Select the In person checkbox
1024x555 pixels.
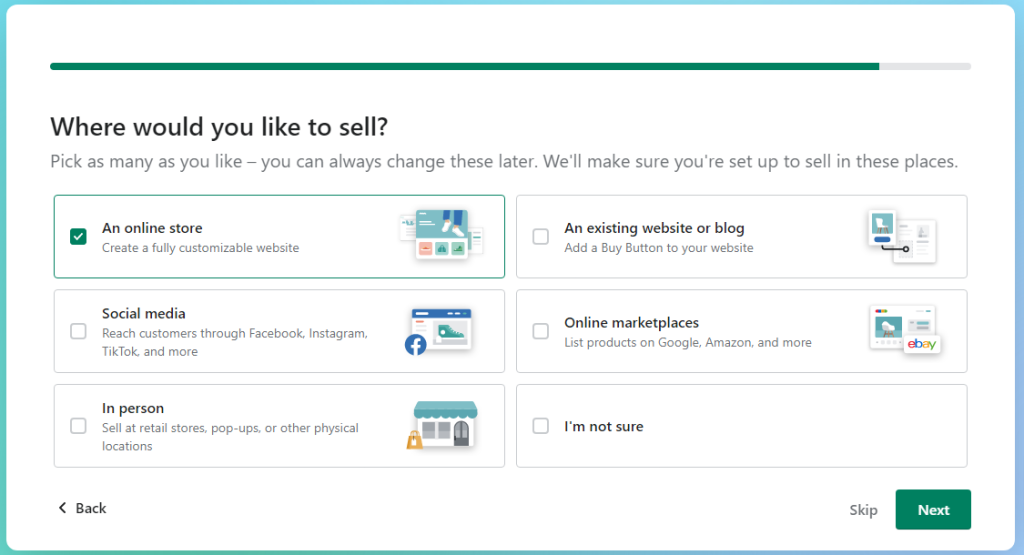pos(78,426)
